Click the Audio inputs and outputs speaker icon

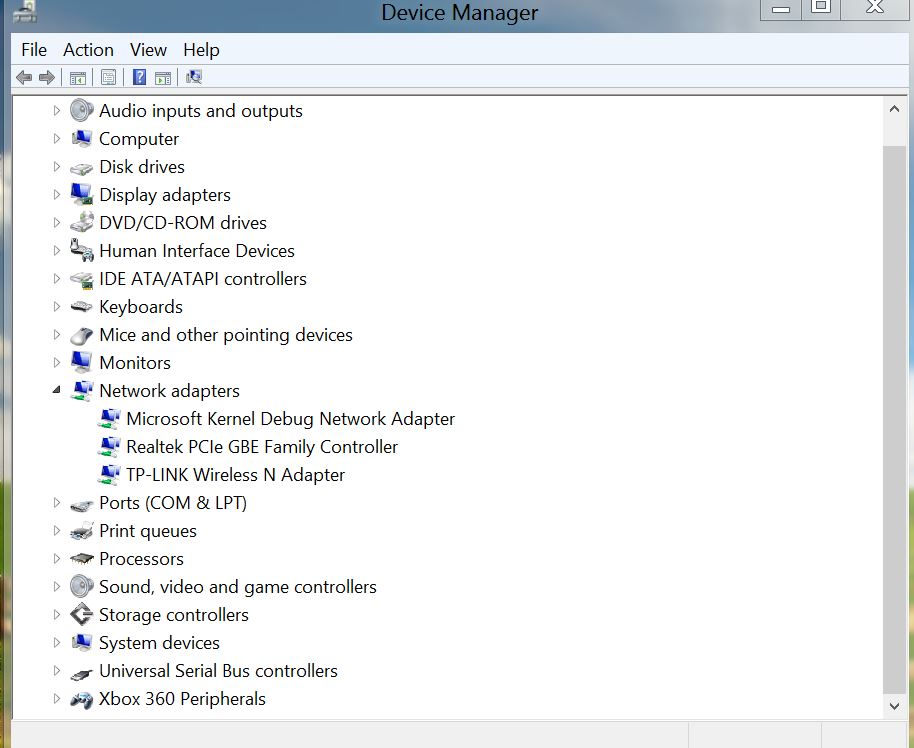tap(82, 110)
